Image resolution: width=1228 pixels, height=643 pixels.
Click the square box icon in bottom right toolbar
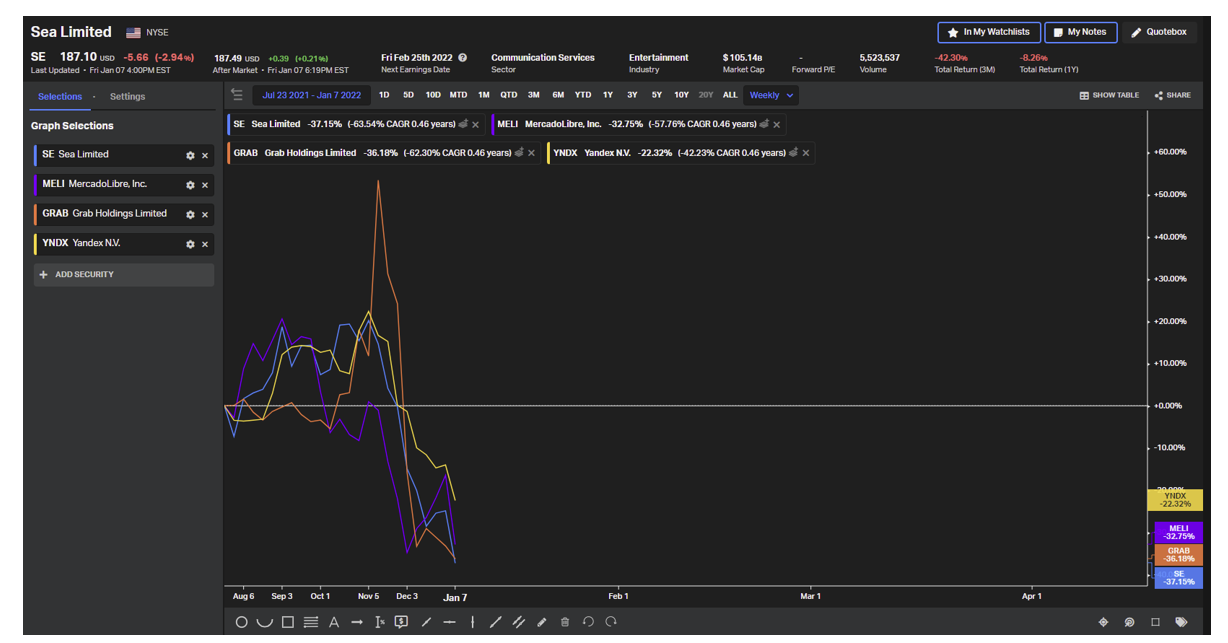point(1155,622)
